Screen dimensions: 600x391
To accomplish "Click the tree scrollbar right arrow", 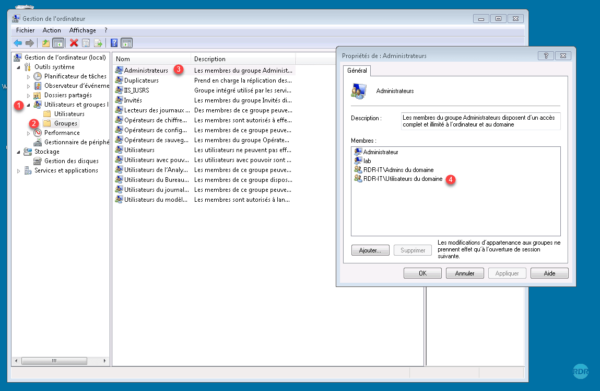I will pyautogui.click(x=104, y=360).
